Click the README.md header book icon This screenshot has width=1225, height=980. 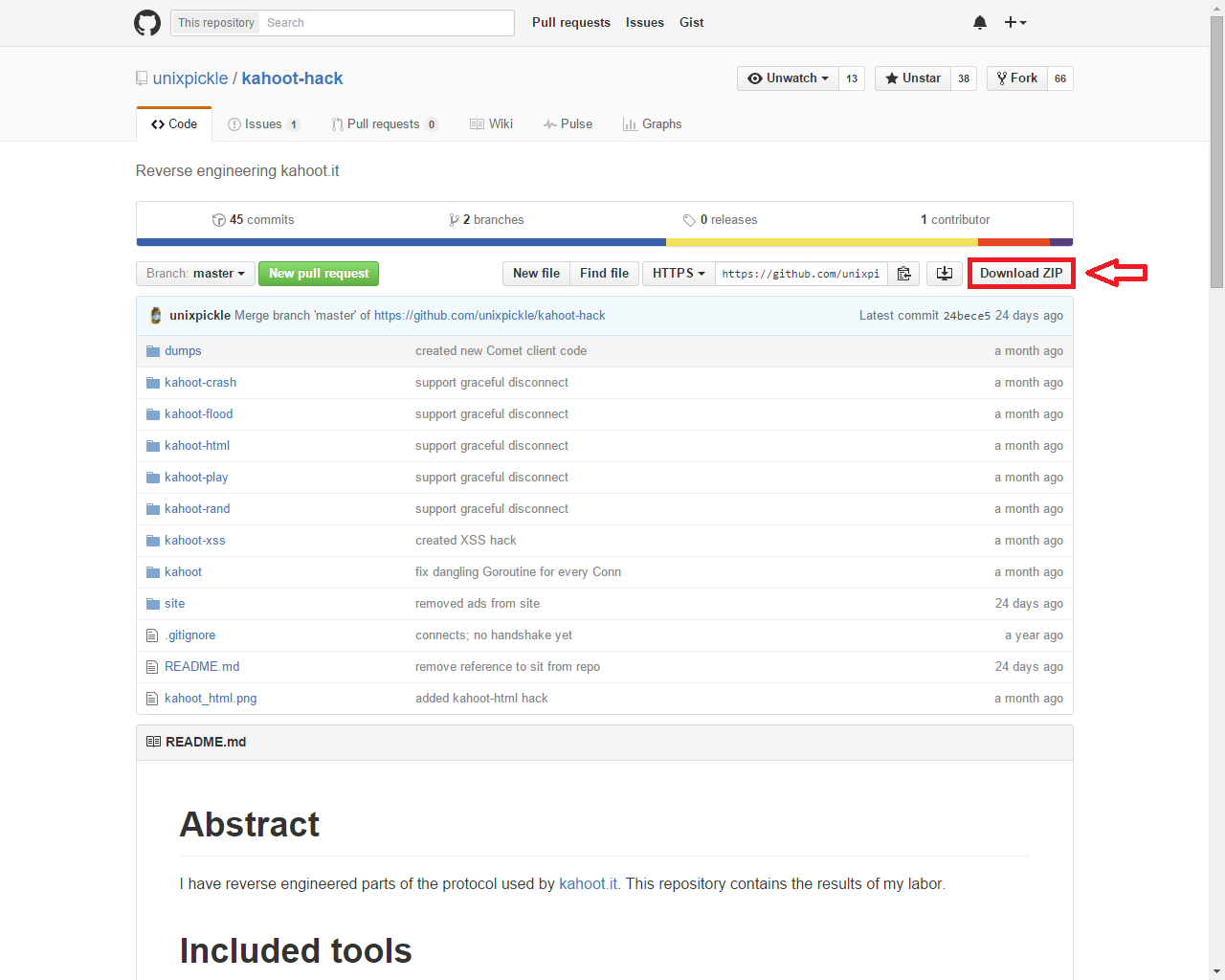click(153, 742)
